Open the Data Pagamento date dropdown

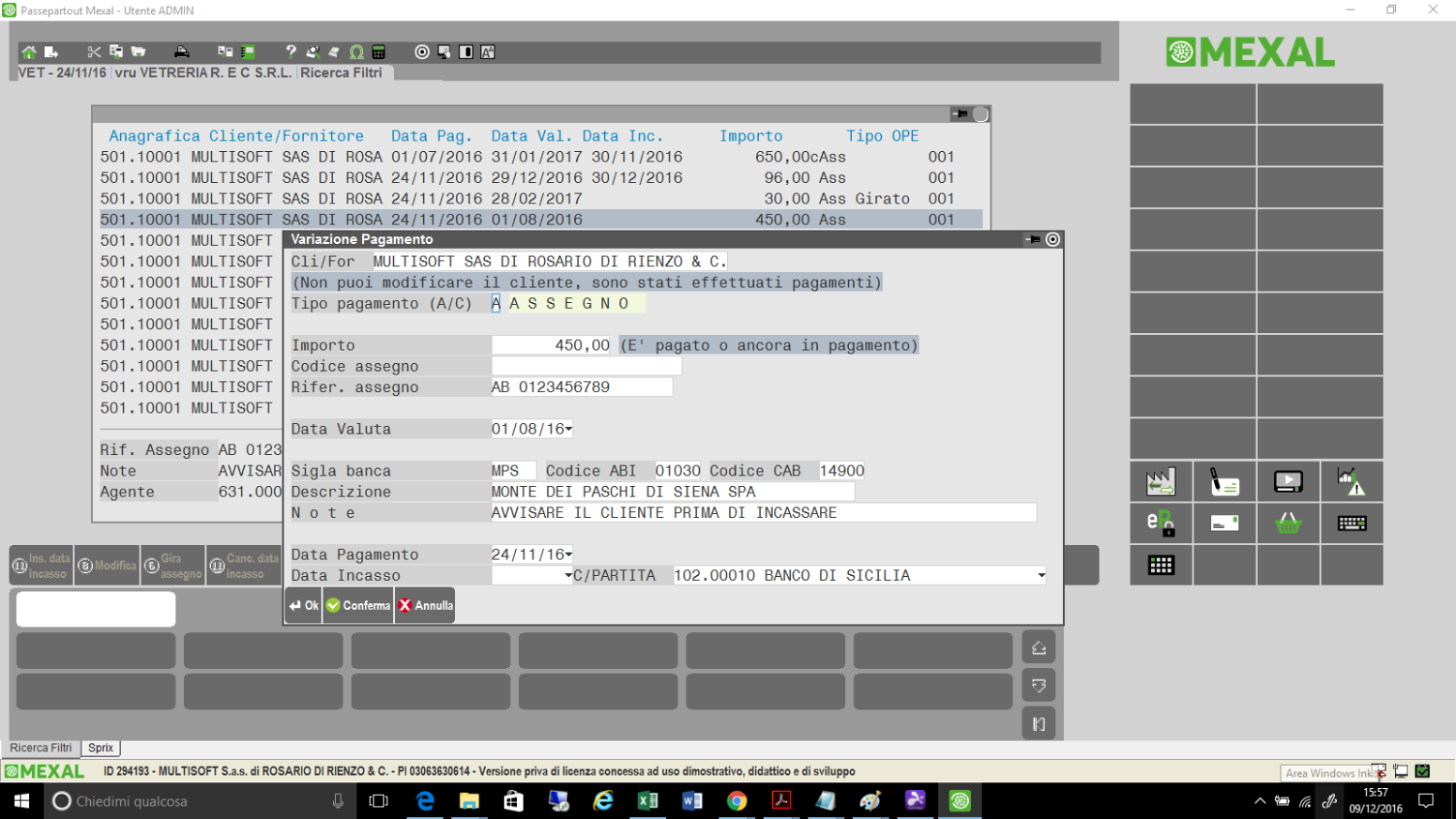pos(569,555)
